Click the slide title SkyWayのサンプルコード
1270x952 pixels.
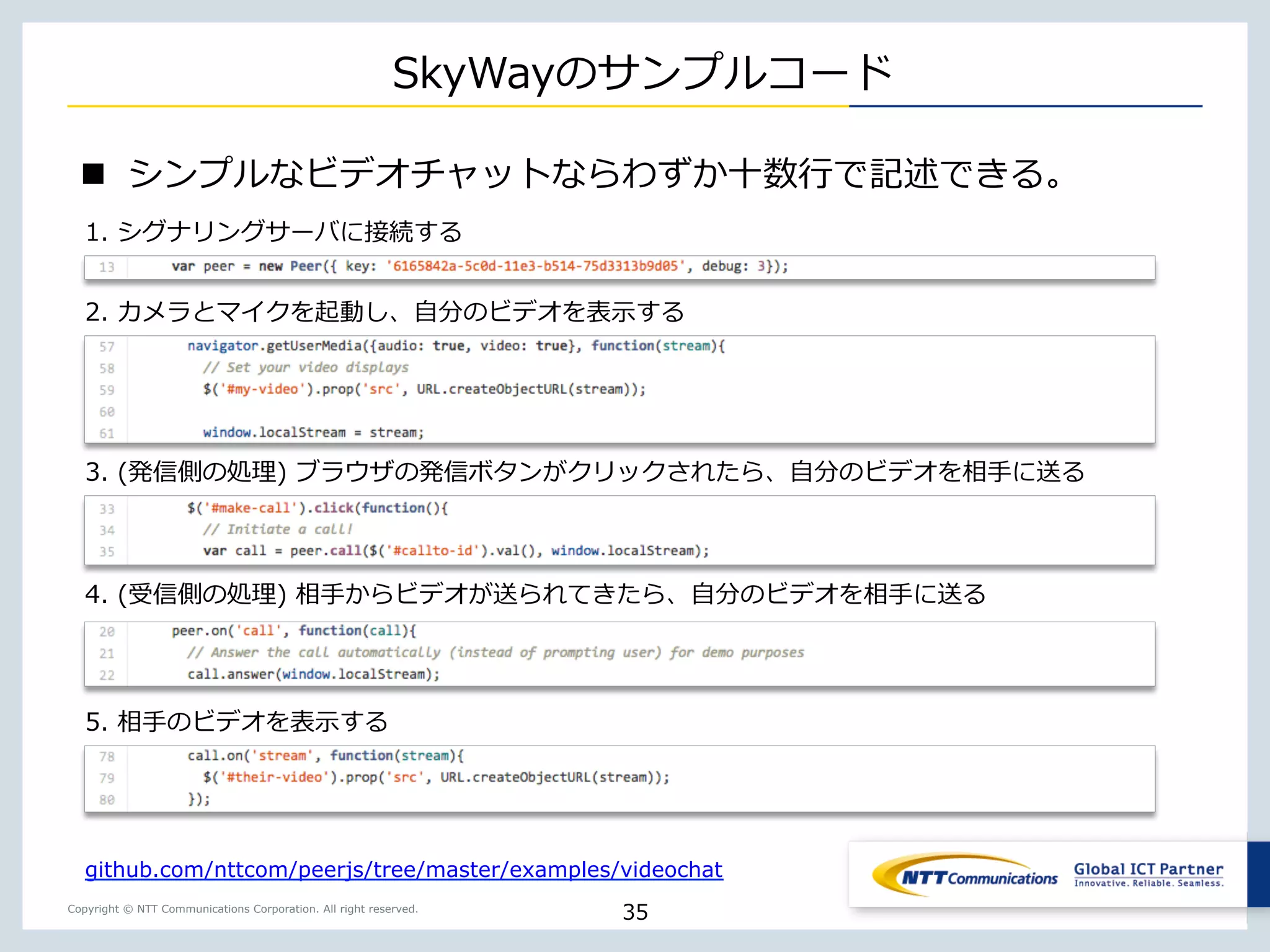[642, 73]
